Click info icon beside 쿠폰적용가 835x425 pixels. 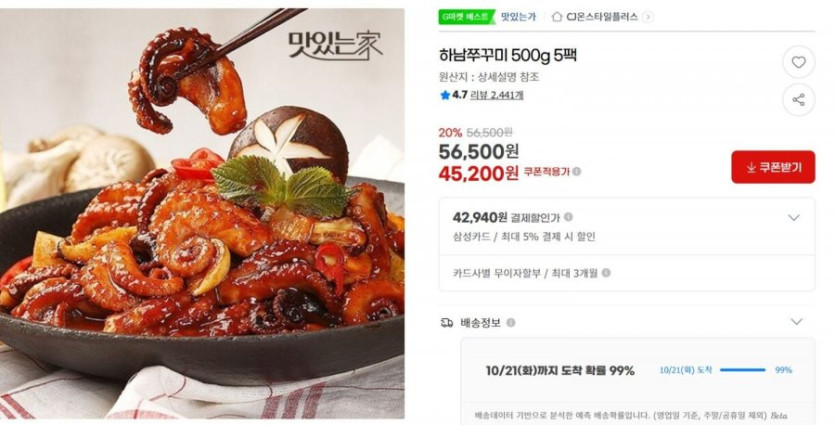(577, 171)
